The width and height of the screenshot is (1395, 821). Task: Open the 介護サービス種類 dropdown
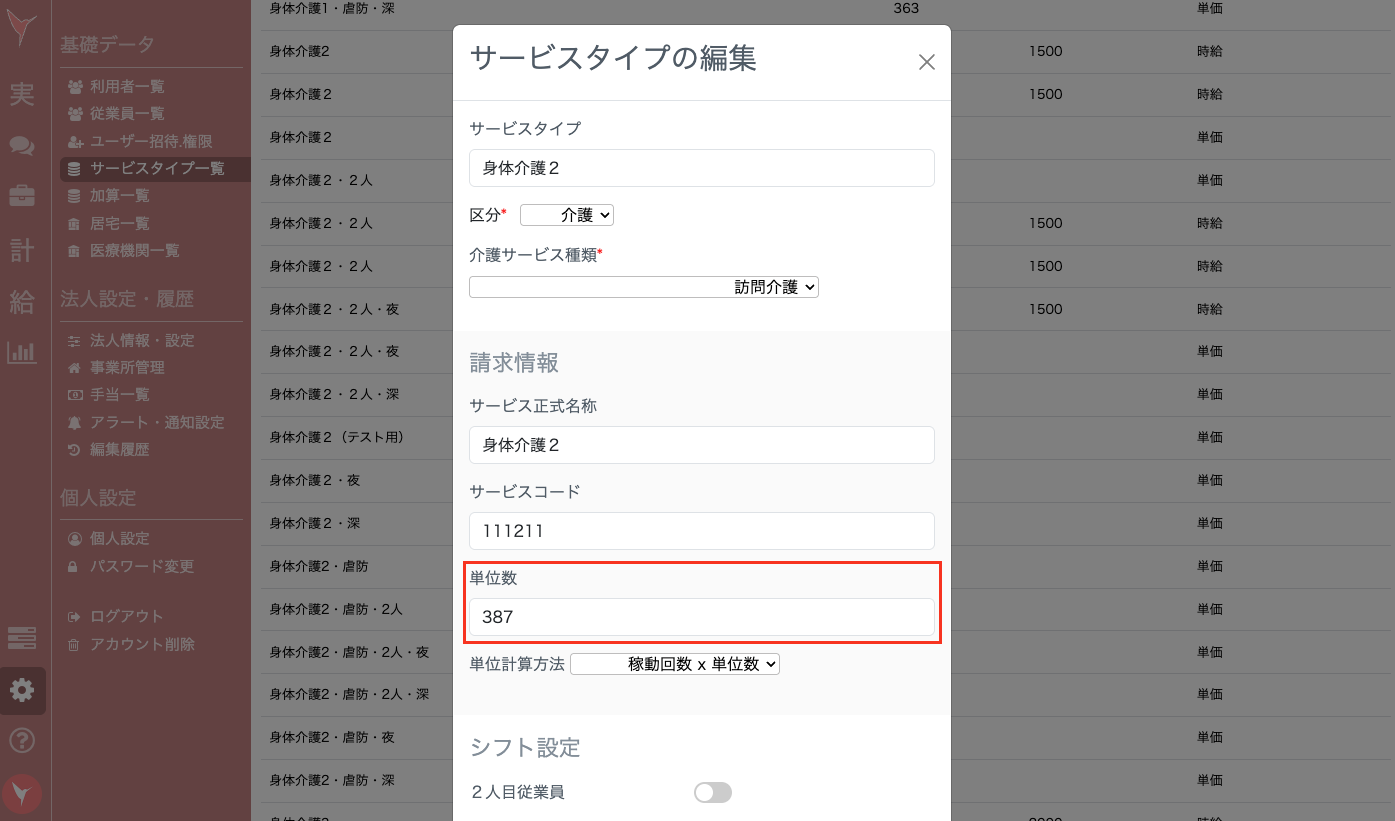click(643, 286)
